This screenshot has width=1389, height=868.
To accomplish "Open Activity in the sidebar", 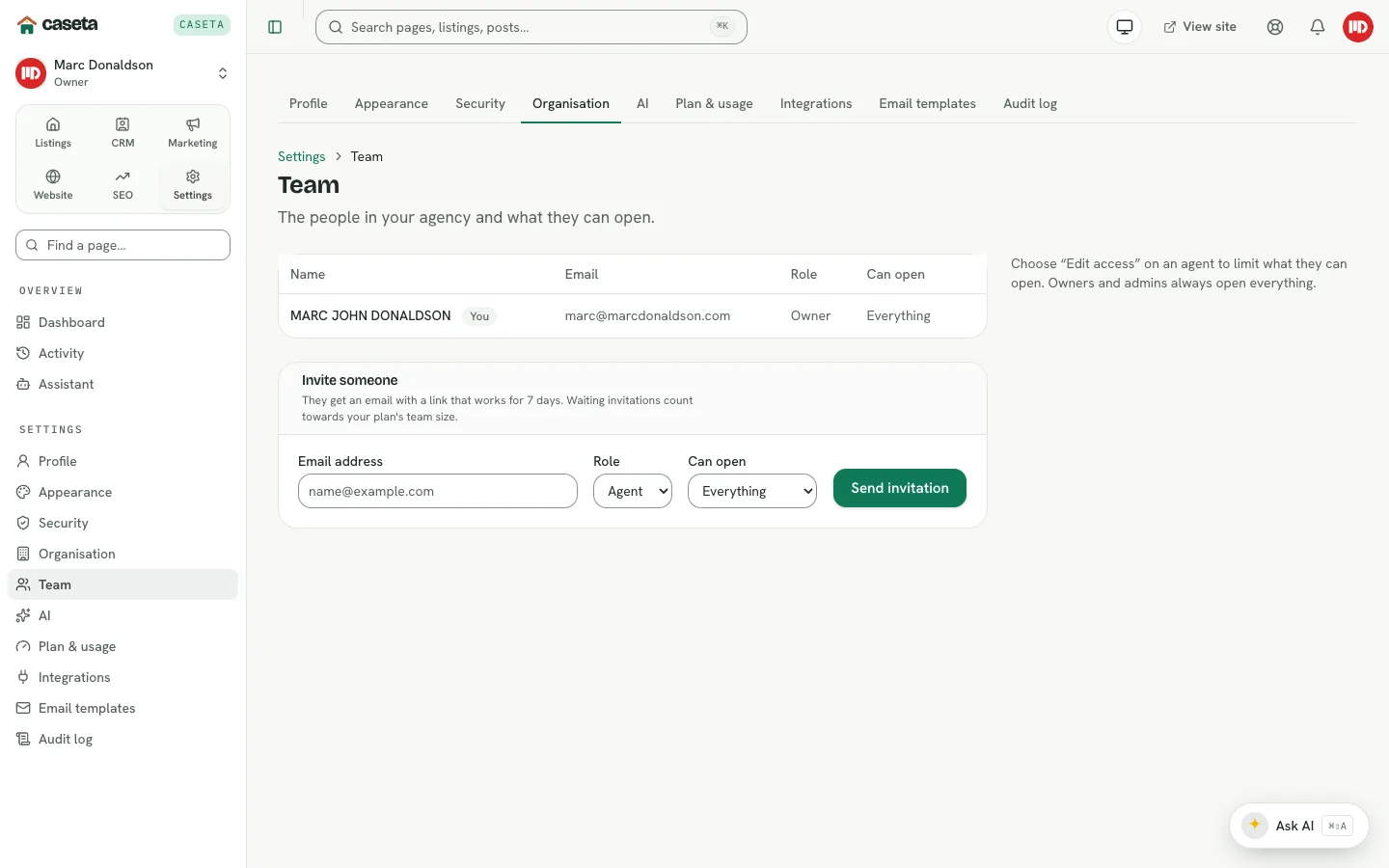I will [x=123, y=353].
